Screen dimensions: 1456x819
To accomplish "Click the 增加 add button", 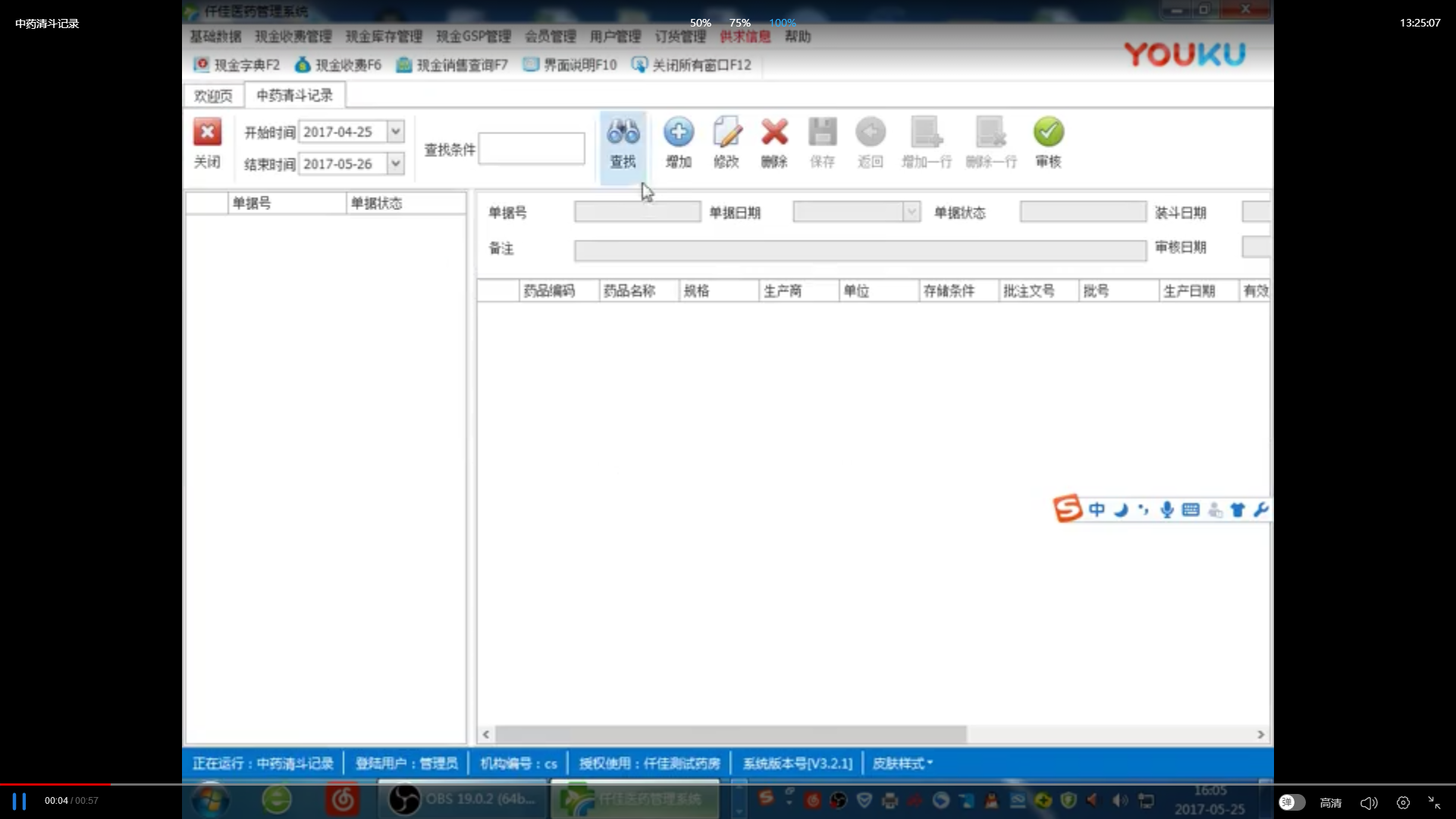I will pos(678,143).
